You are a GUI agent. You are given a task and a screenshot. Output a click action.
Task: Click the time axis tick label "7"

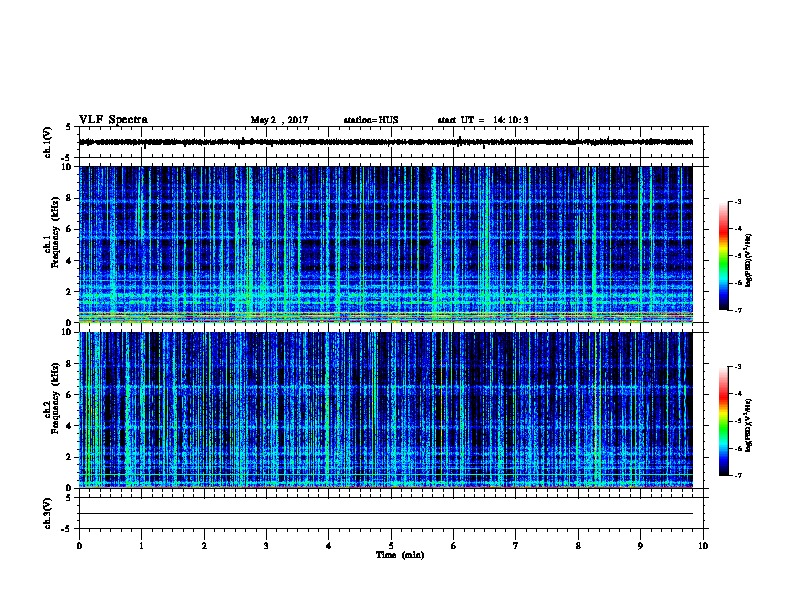point(516,546)
